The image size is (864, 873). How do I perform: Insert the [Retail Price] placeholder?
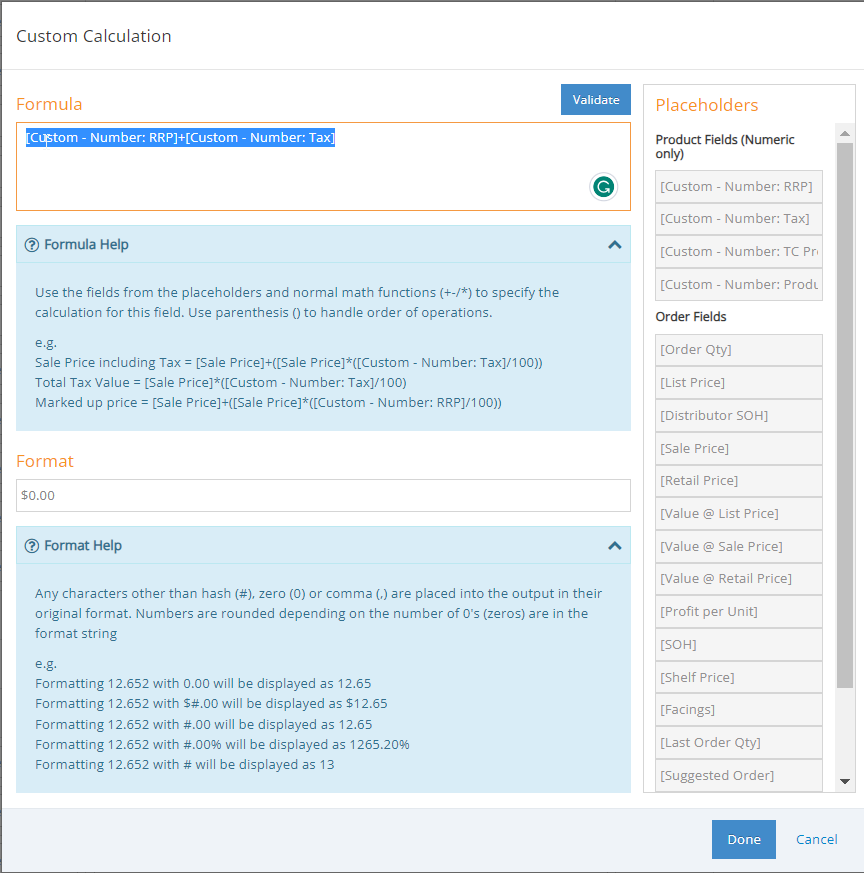(x=739, y=480)
